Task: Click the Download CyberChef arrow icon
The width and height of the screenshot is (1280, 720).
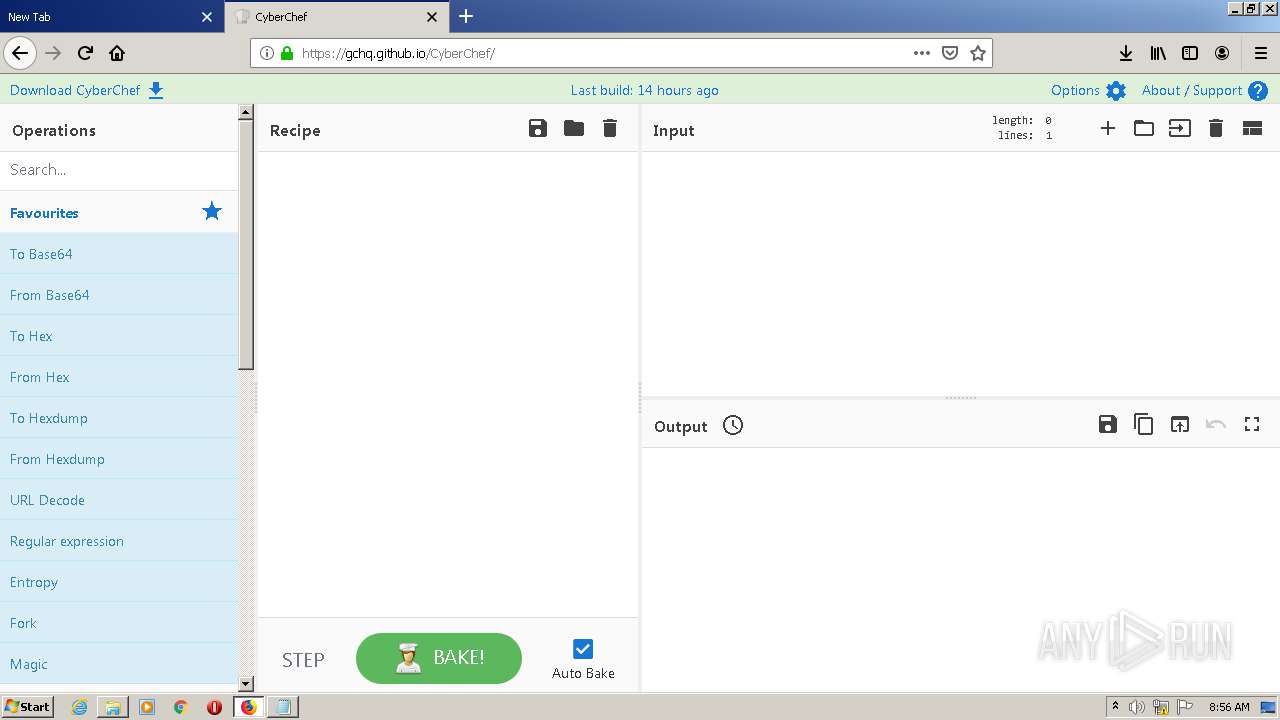Action: tap(156, 90)
